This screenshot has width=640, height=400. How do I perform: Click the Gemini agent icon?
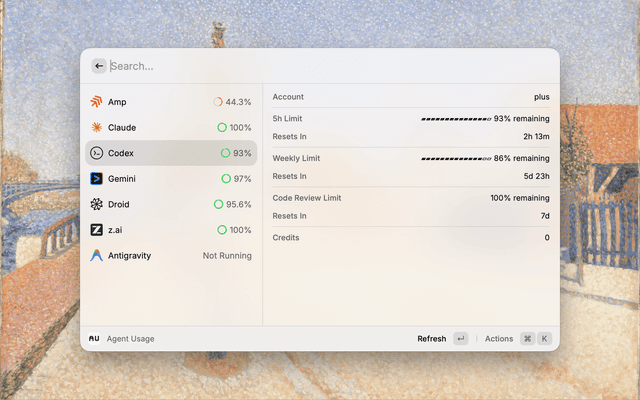coord(96,179)
